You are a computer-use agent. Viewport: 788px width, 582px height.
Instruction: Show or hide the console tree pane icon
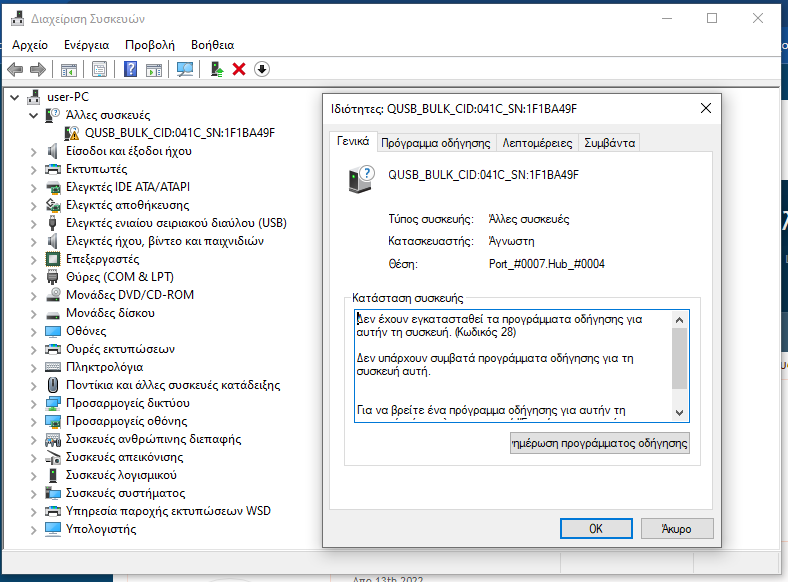click(x=69, y=69)
